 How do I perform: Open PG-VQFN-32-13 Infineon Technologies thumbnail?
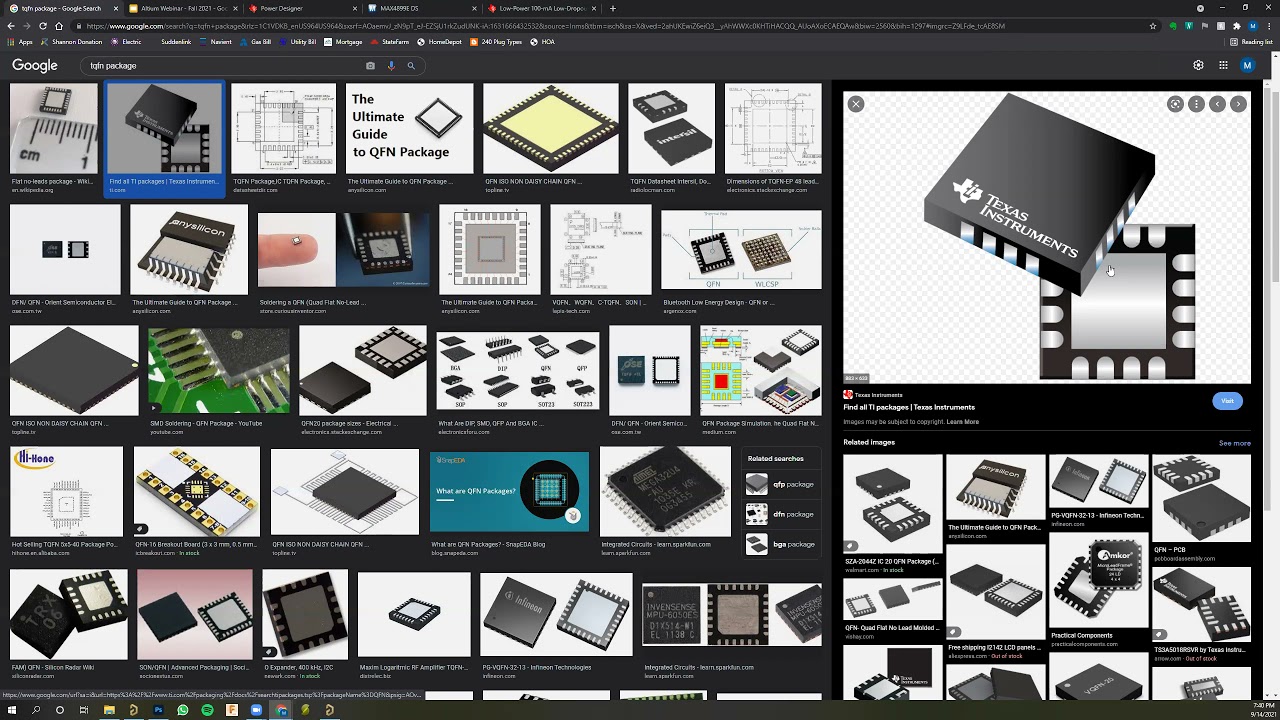[556, 614]
